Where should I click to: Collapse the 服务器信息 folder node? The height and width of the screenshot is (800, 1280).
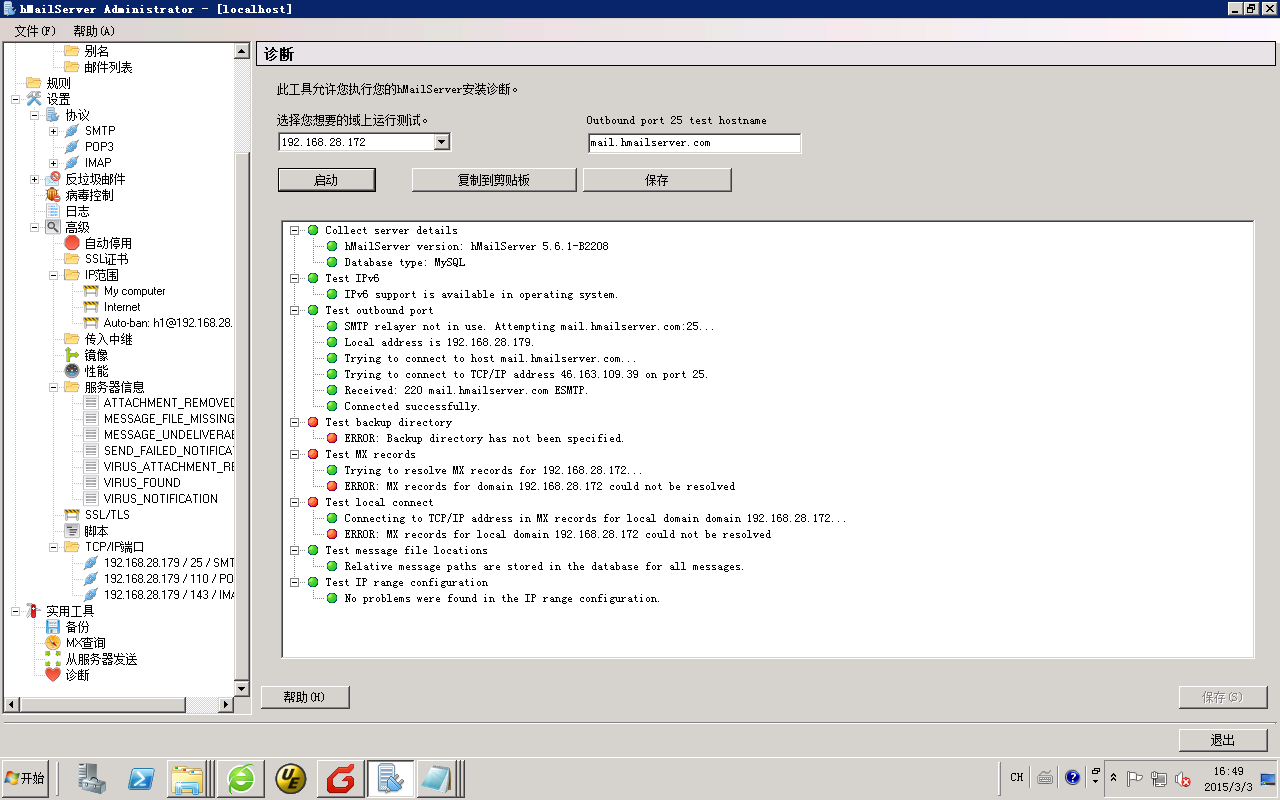[53, 387]
